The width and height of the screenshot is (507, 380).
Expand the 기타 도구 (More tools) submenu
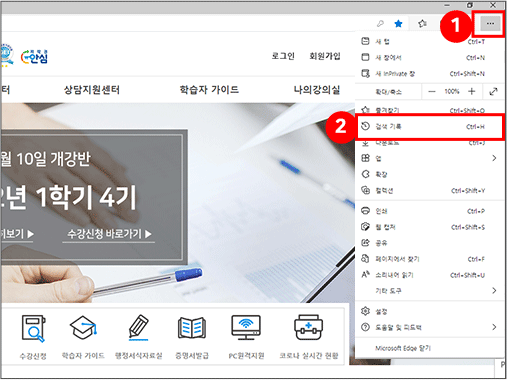click(x=430, y=291)
